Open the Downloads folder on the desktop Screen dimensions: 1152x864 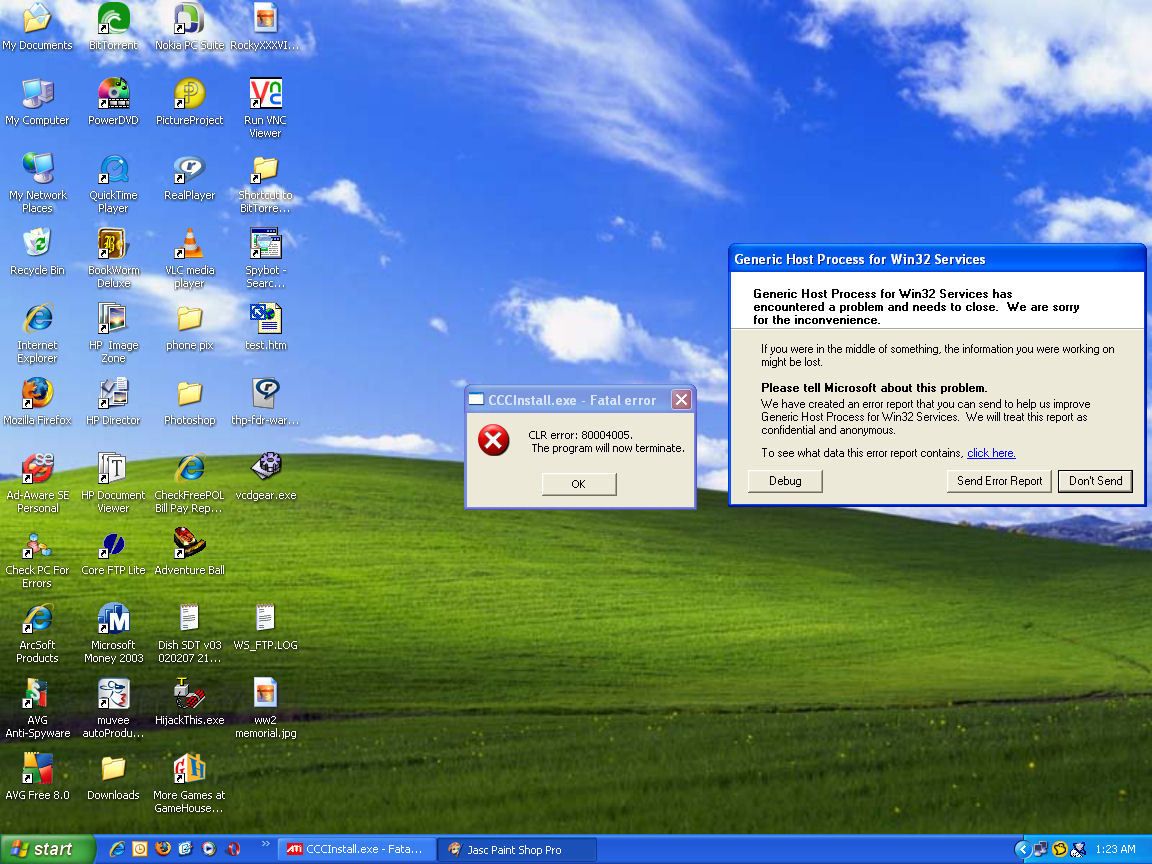[113, 777]
